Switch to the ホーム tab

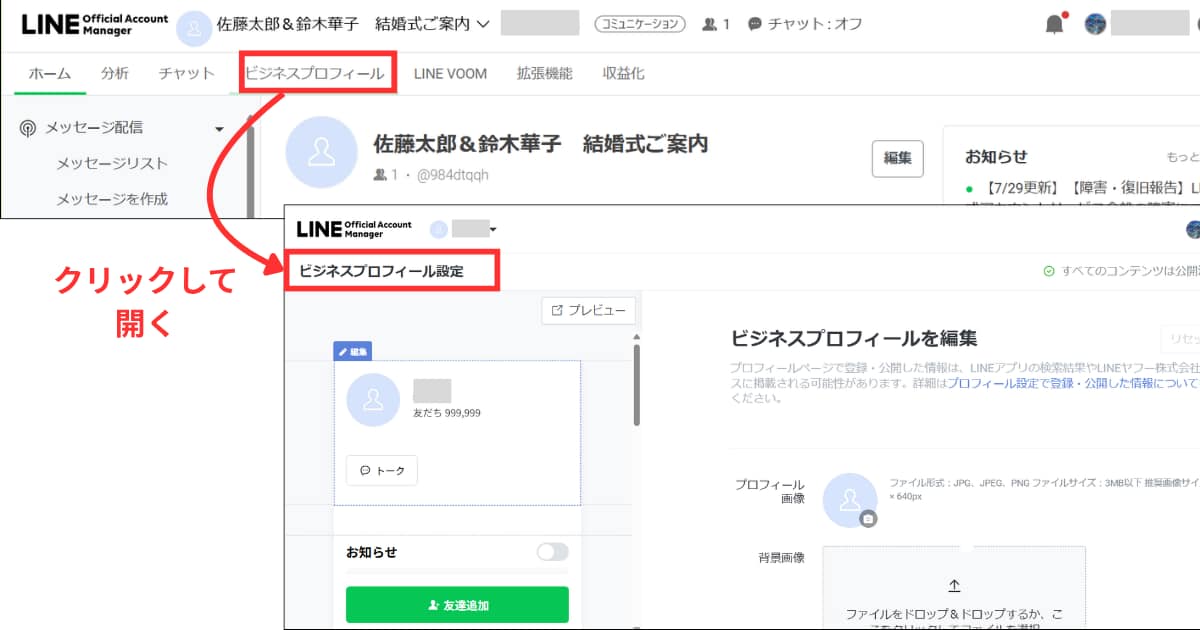50,73
